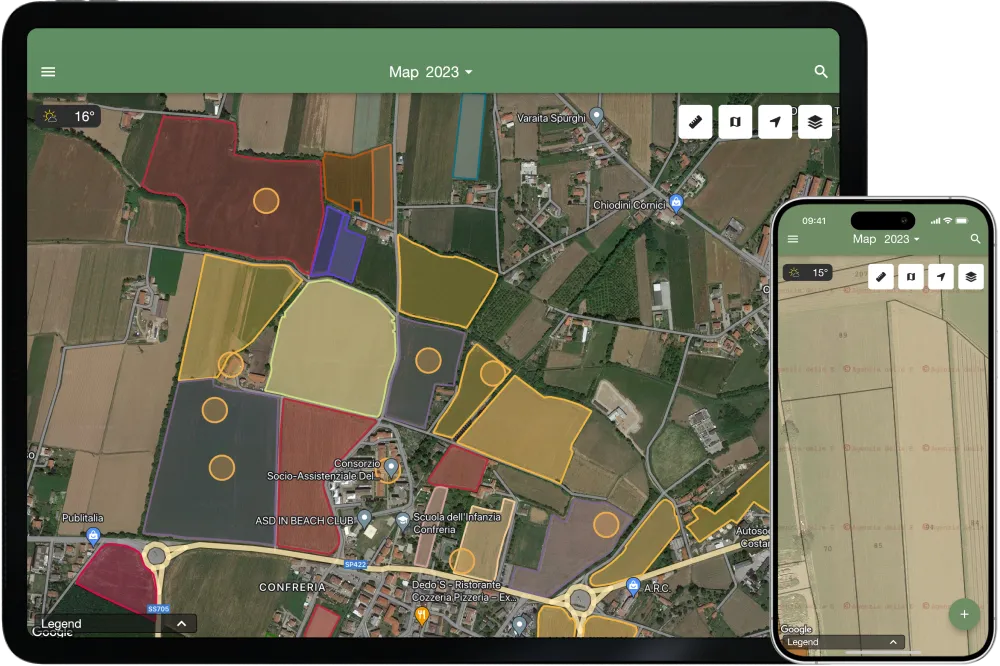Screen dimensions: 1000x666
Task: Click the Consorzio Socio-Assistenziale pin
Action: [391, 468]
